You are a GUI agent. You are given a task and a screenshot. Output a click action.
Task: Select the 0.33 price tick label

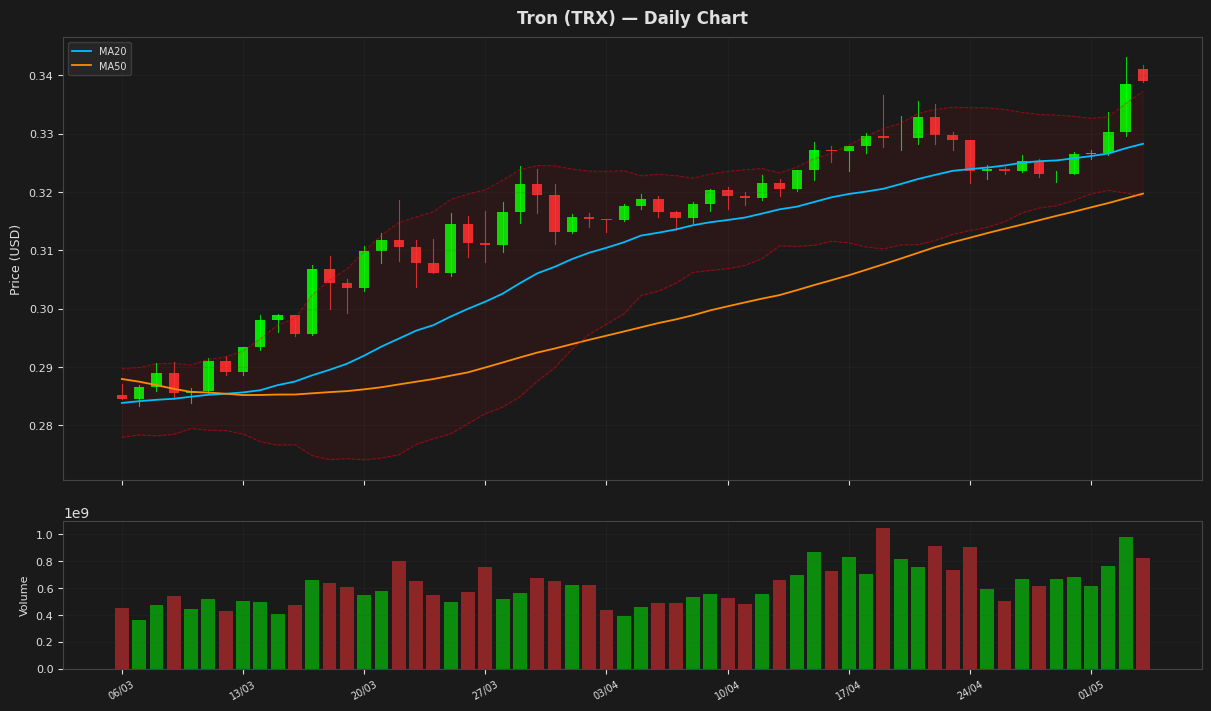41,134
